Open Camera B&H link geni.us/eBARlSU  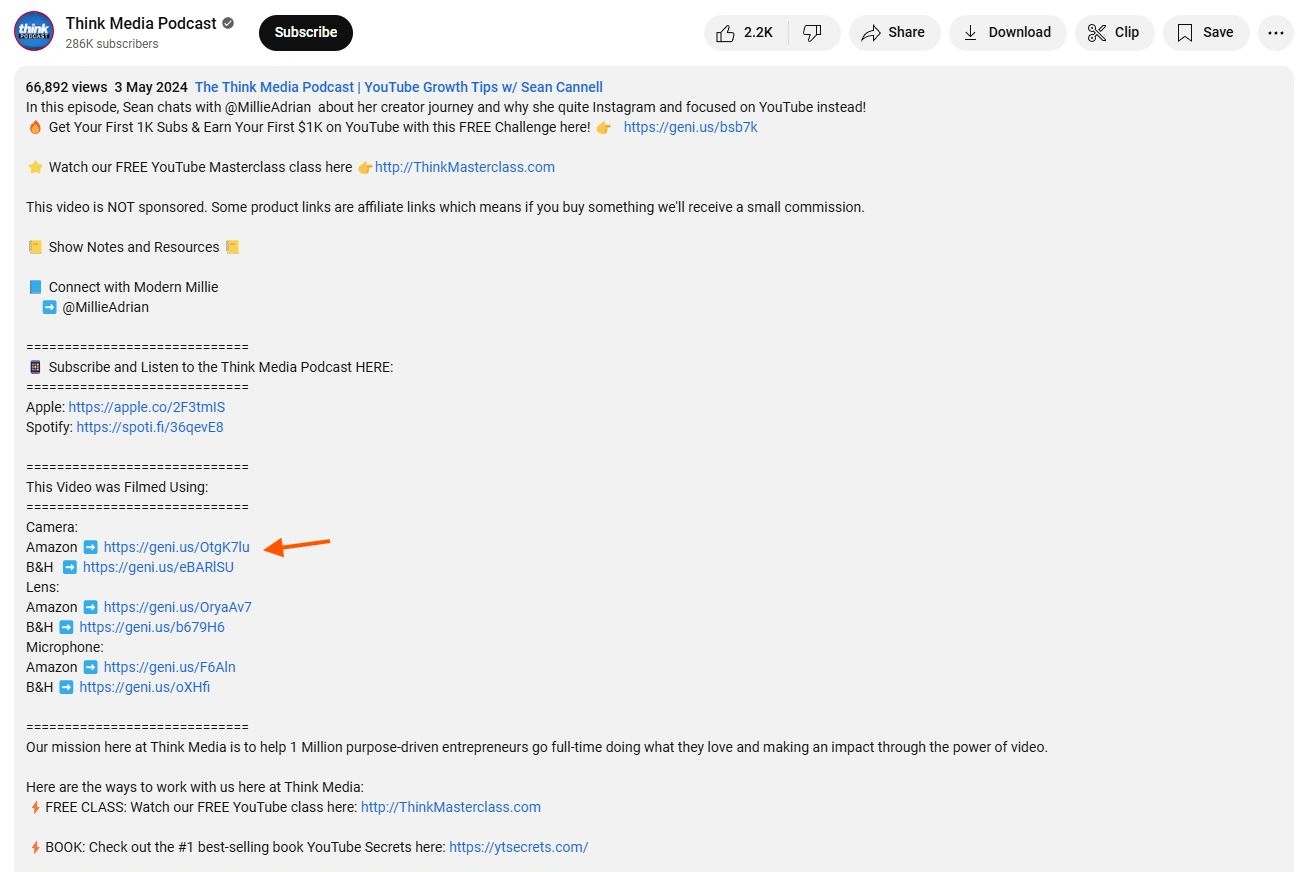pos(158,567)
